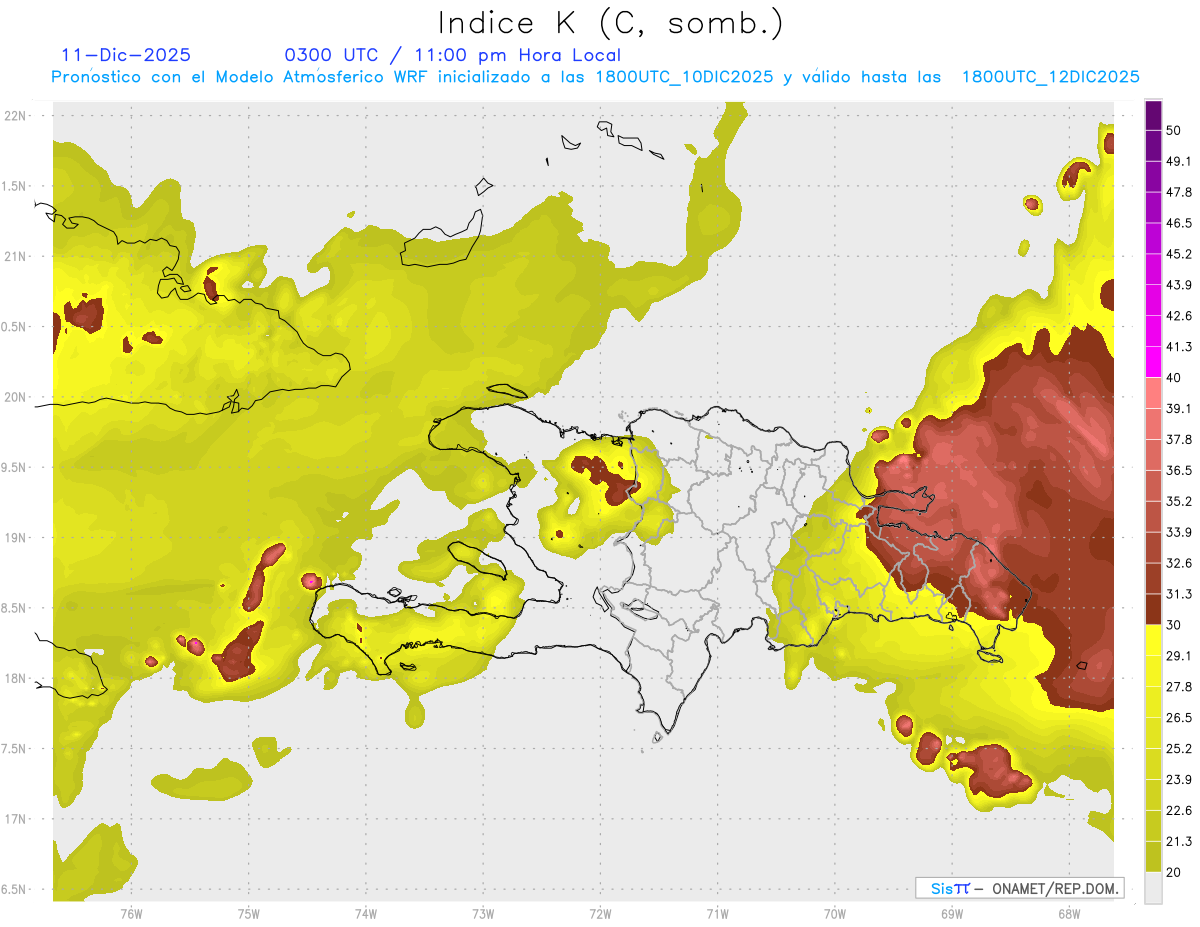This screenshot has height=927, width=1200.
Task: Click the latitude label '18N'
Action: click(x=17, y=678)
